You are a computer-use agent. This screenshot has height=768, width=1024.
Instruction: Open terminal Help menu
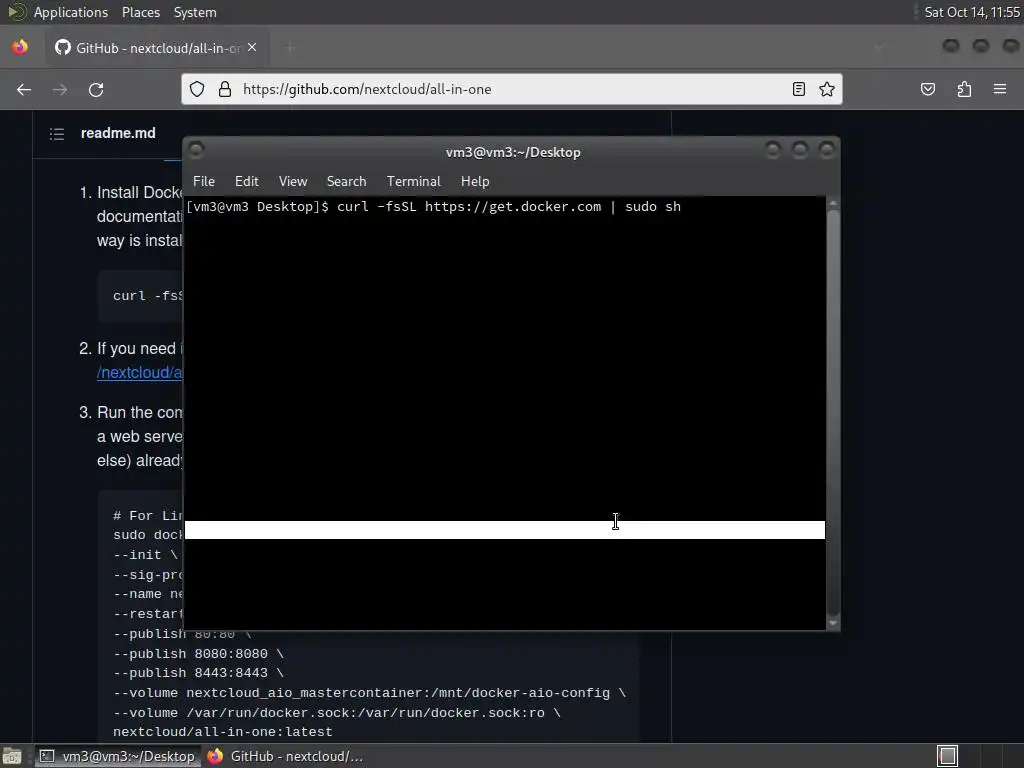click(475, 182)
